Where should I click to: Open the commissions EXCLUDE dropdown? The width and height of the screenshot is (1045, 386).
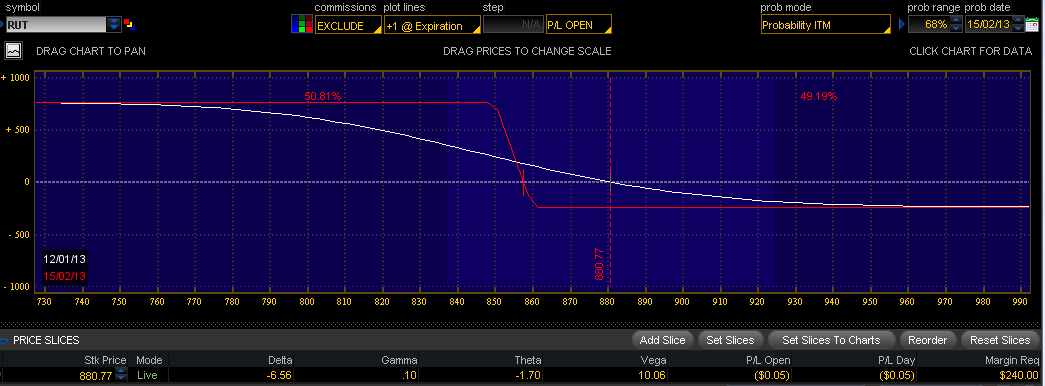pos(348,26)
